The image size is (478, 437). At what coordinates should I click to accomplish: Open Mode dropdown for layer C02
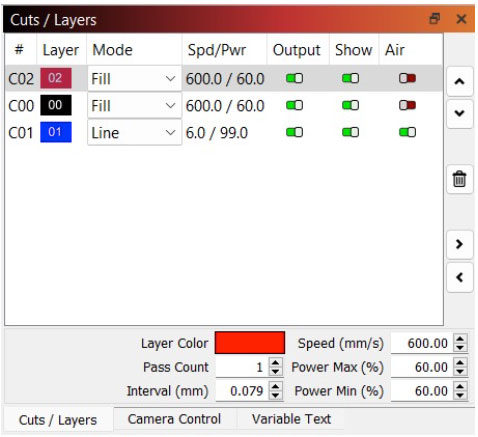click(x=134, y=79)
